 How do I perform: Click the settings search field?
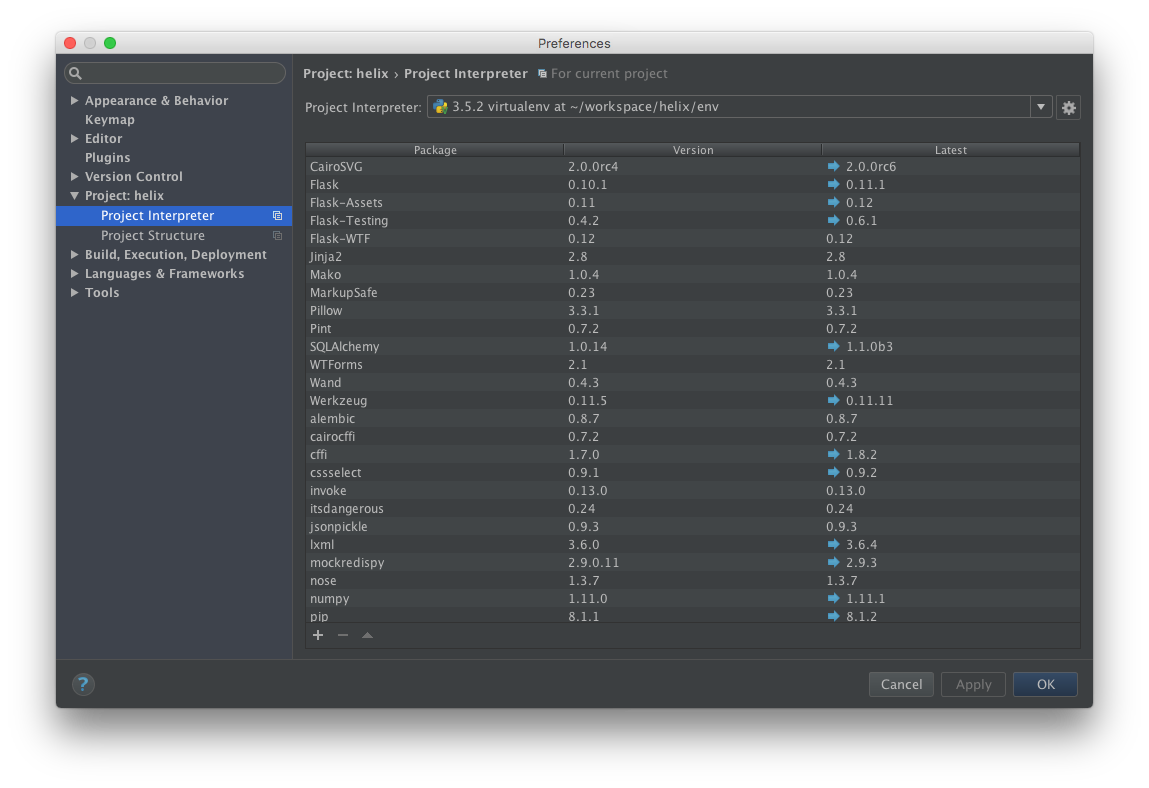pos(174,73)
